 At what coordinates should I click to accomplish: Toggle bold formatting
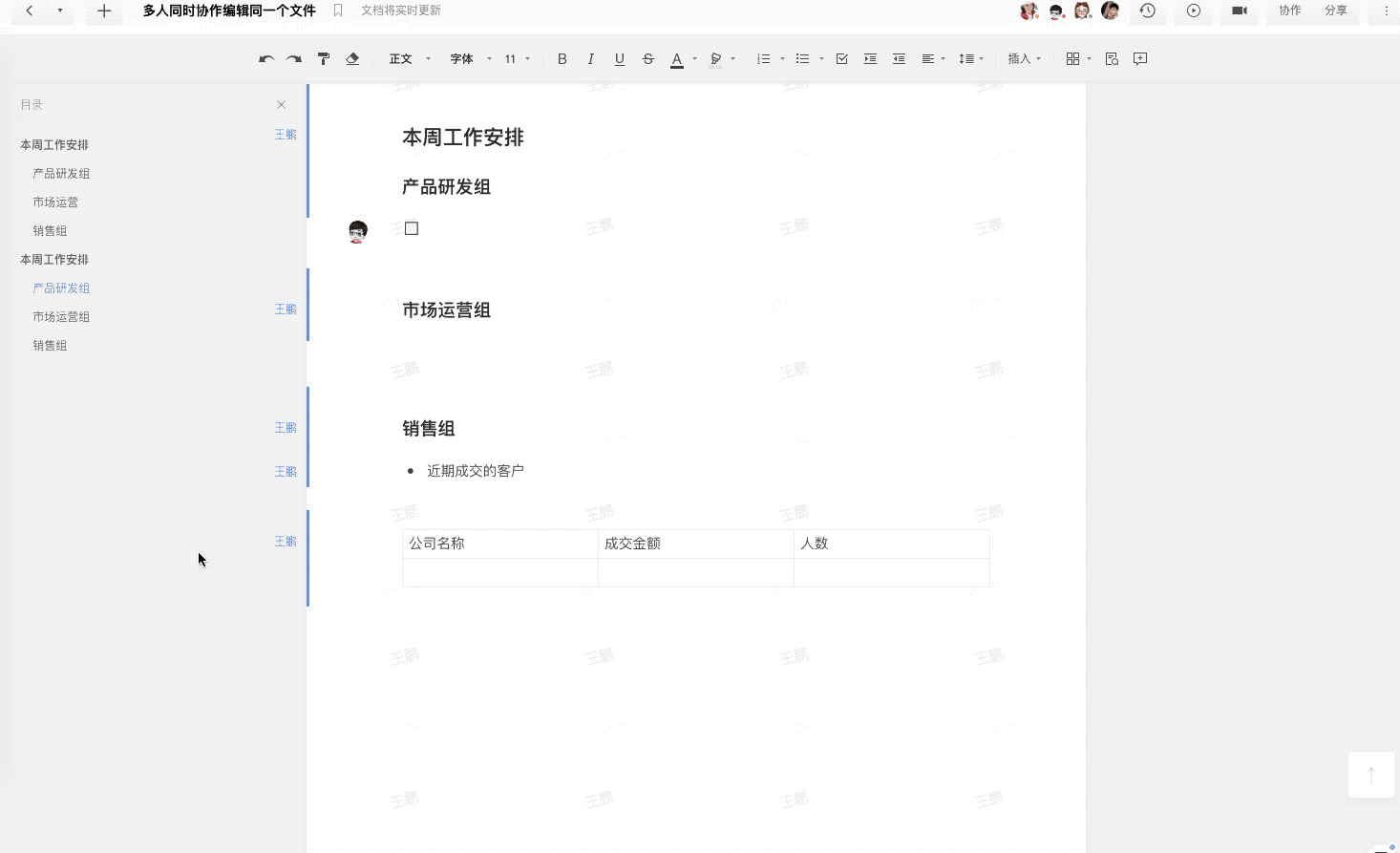562,59
